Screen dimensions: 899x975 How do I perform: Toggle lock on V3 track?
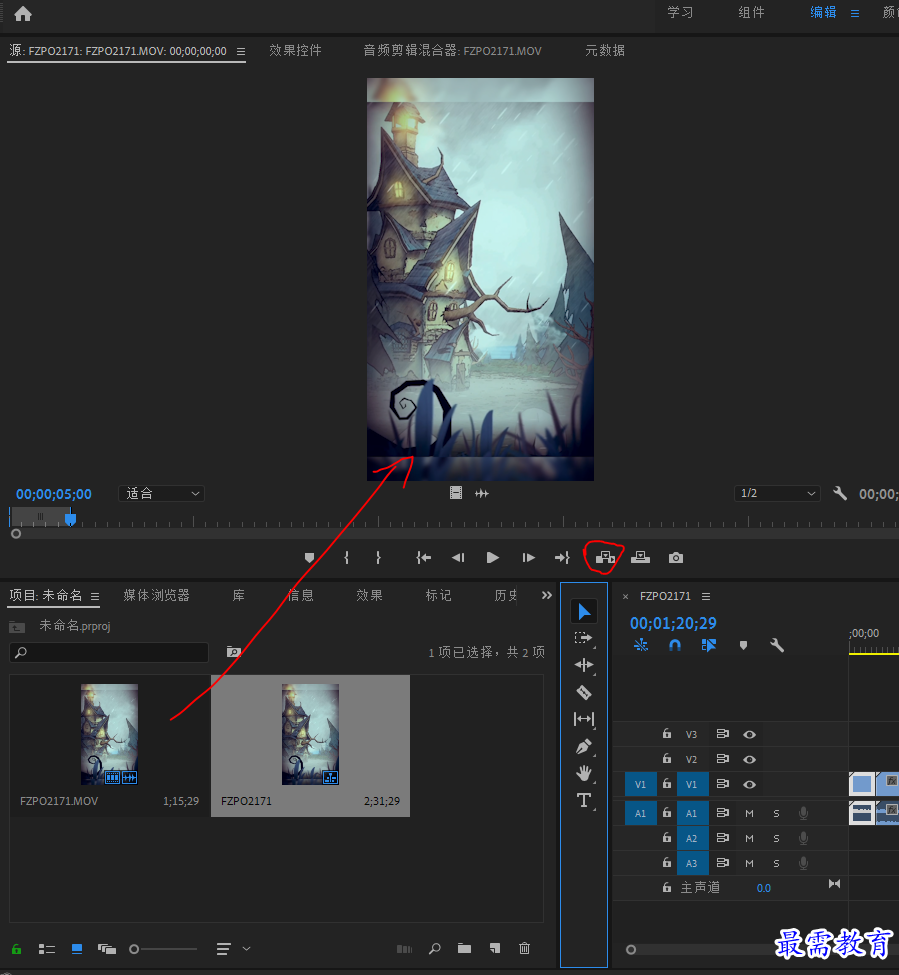(x=666, y=734)
